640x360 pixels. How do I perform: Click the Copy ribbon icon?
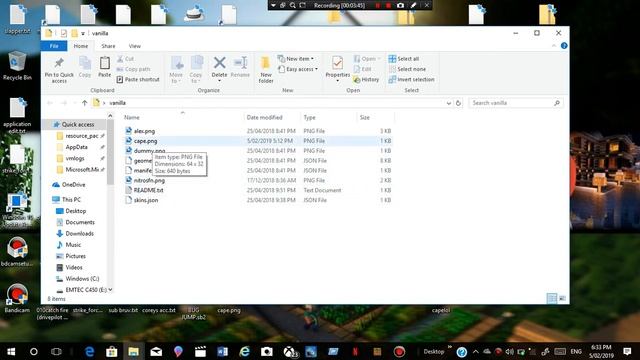click(85, 67)
